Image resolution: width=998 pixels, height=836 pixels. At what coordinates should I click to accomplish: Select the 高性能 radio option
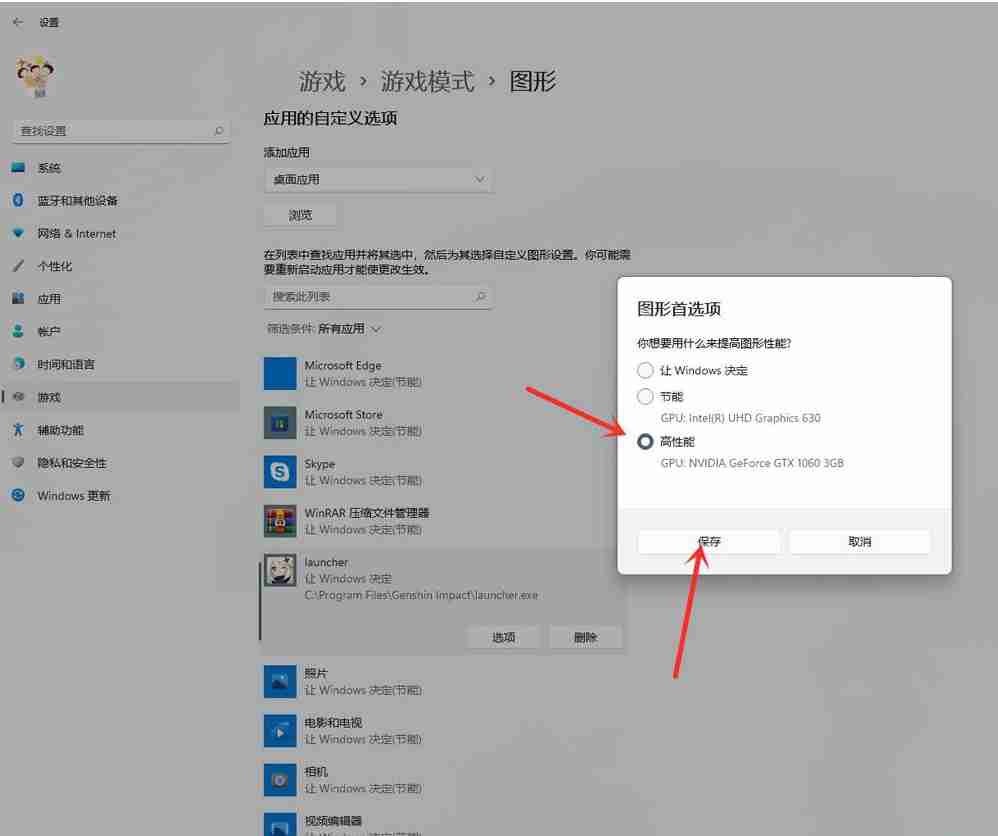click(645, 441)
